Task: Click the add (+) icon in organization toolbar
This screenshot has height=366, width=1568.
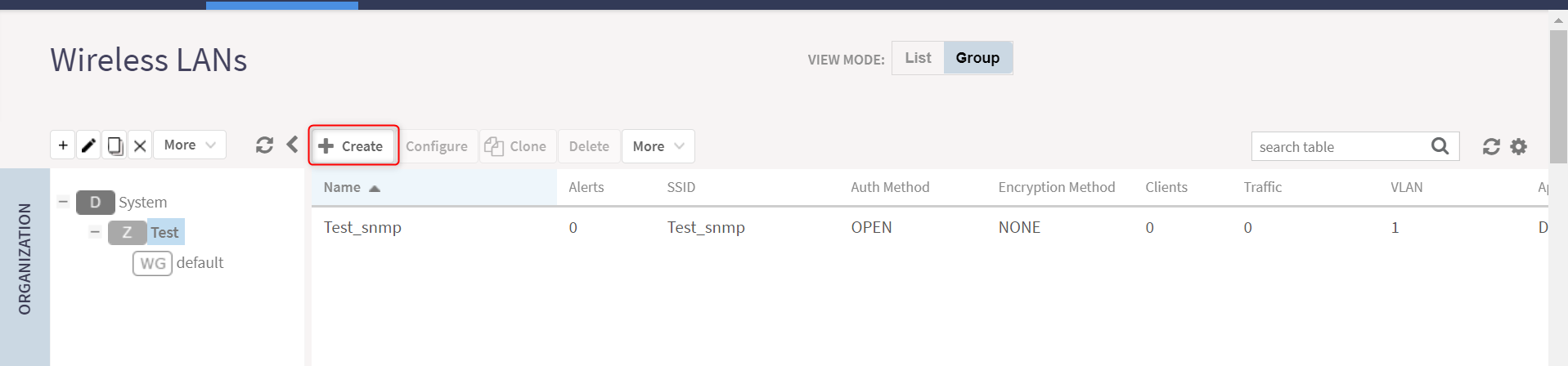Action: (63, 145)
